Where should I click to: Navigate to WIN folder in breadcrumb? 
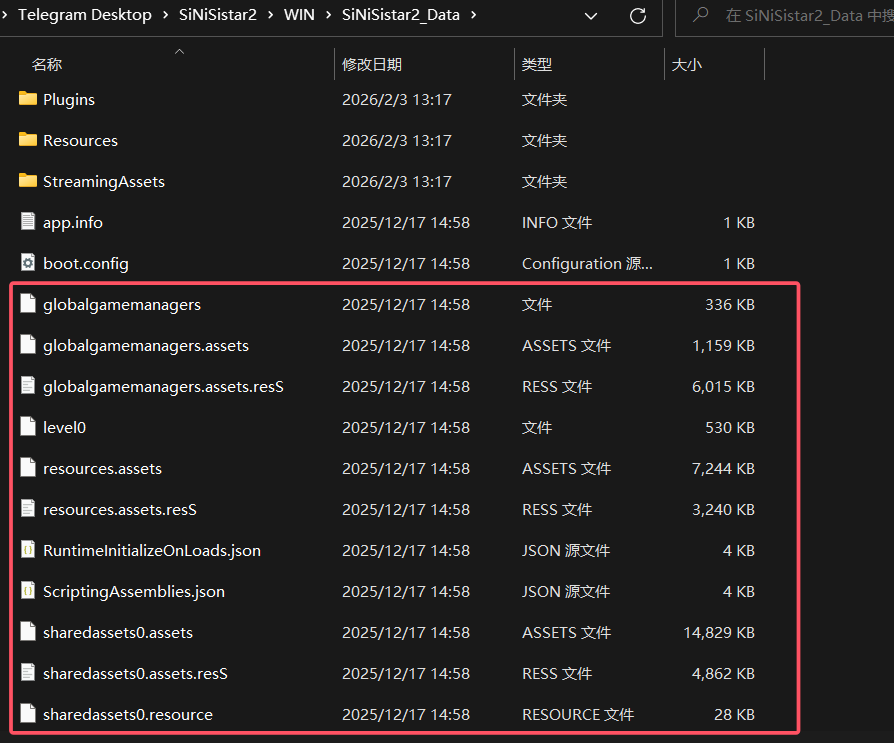coord(299,15)
